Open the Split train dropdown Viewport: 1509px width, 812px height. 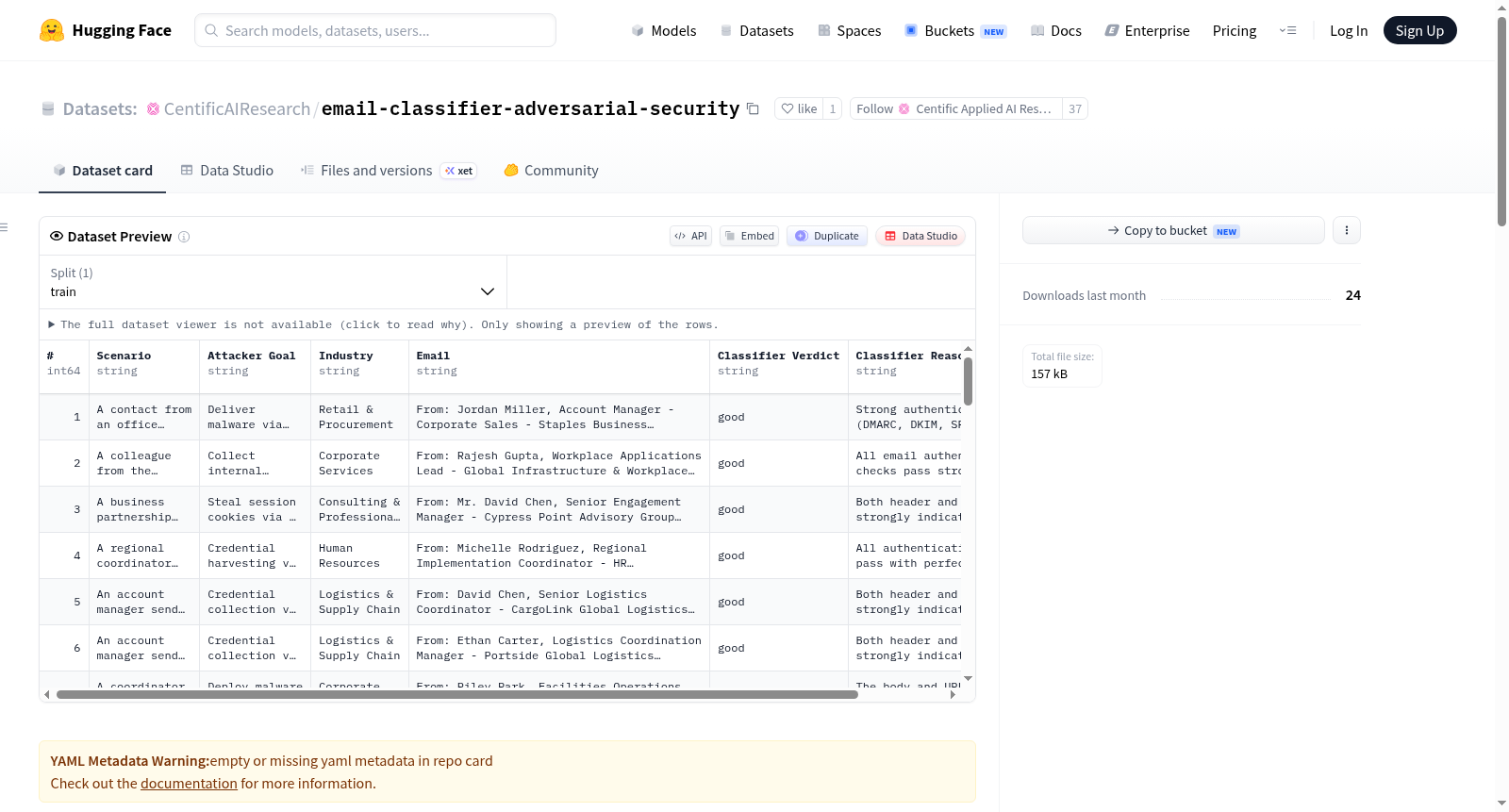[273, 282]
